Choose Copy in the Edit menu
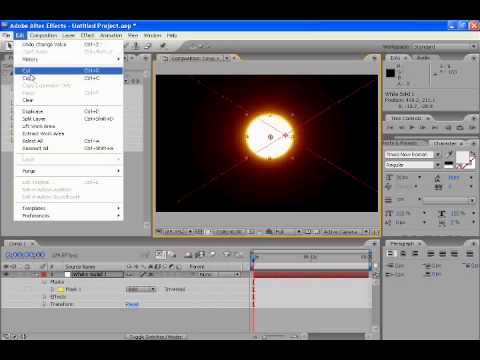480x360 pixels. [x=68, y=78]
